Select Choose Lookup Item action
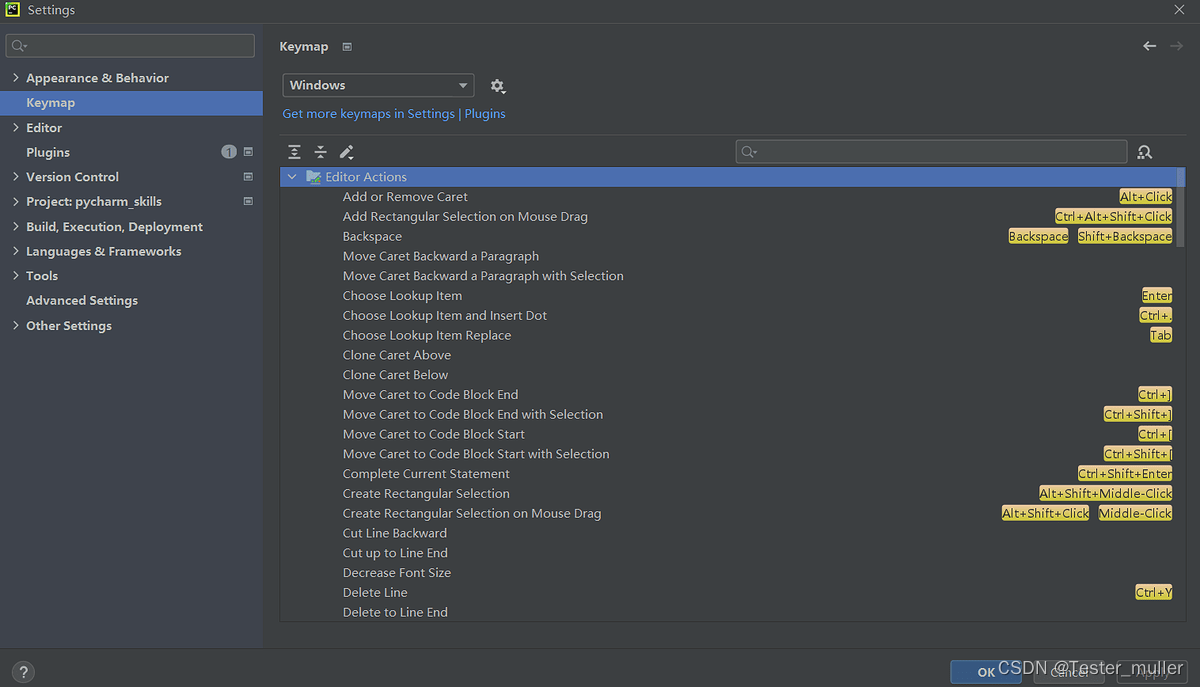This screenshot has width=1200, height=687. 402,296
